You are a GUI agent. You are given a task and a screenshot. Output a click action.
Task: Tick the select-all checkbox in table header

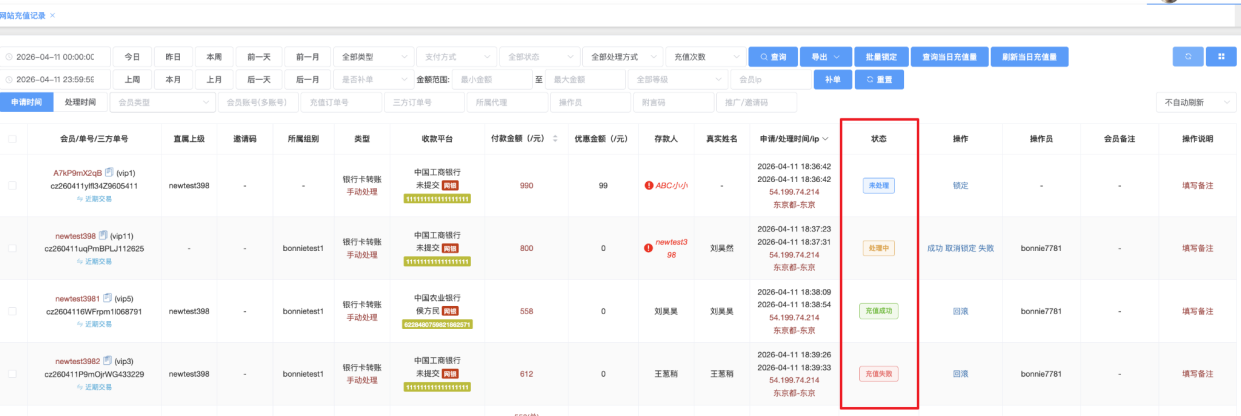click(x=13, y=138)
